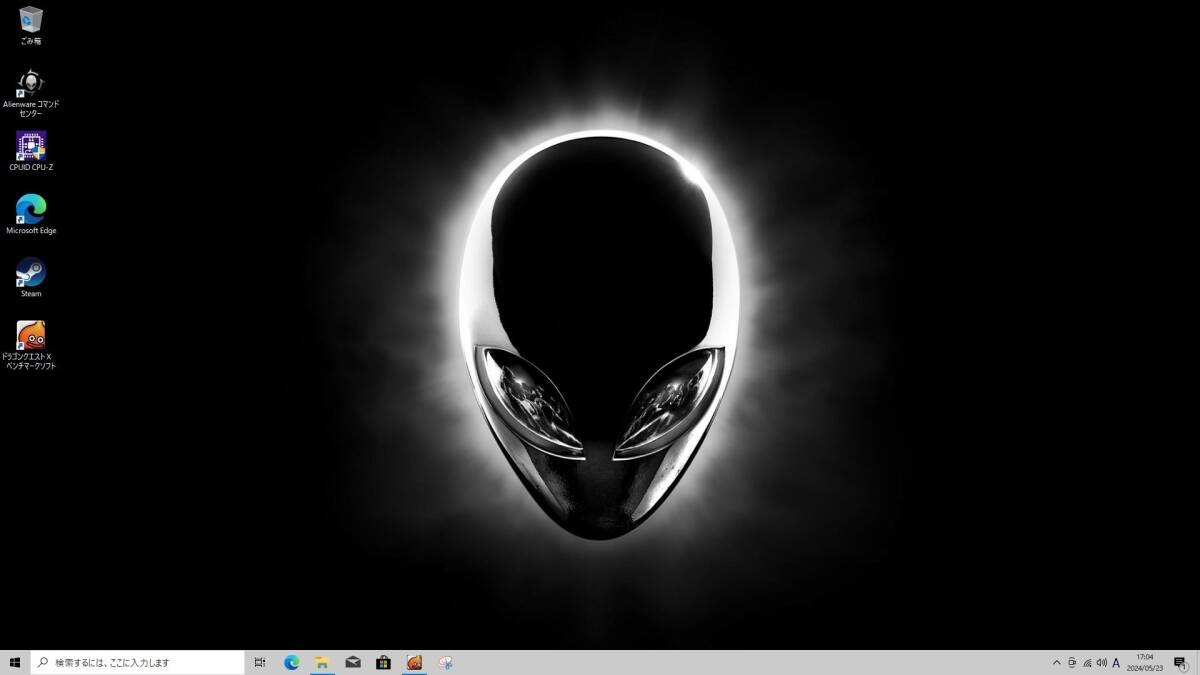Open the volume control tray icon
Viewport: 1200px width, 675px height.
tap(1101, 662)
